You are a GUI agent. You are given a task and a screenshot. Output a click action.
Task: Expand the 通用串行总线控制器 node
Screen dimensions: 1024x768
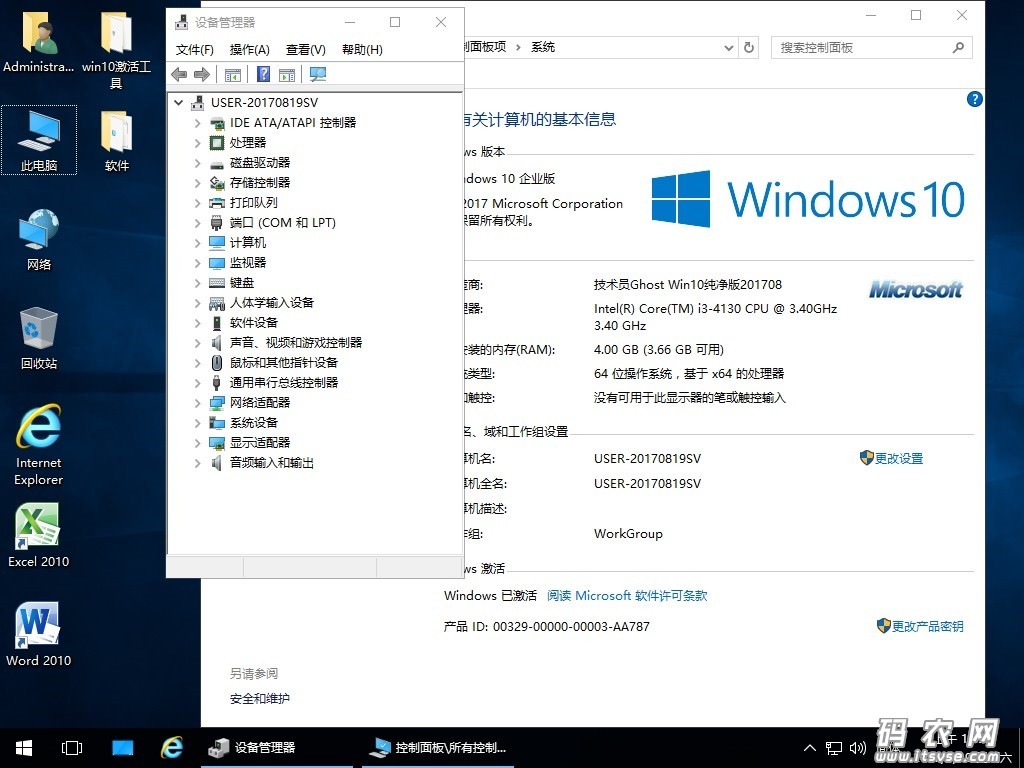pyautogui.click(x=197, y=383)
